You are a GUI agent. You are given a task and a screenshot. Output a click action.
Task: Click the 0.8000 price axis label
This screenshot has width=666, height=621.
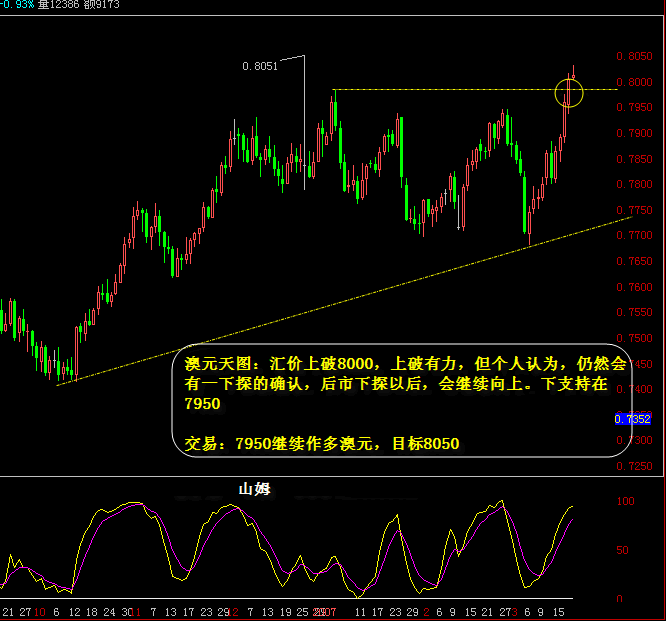pyautogui.click(x=634, y=82)
